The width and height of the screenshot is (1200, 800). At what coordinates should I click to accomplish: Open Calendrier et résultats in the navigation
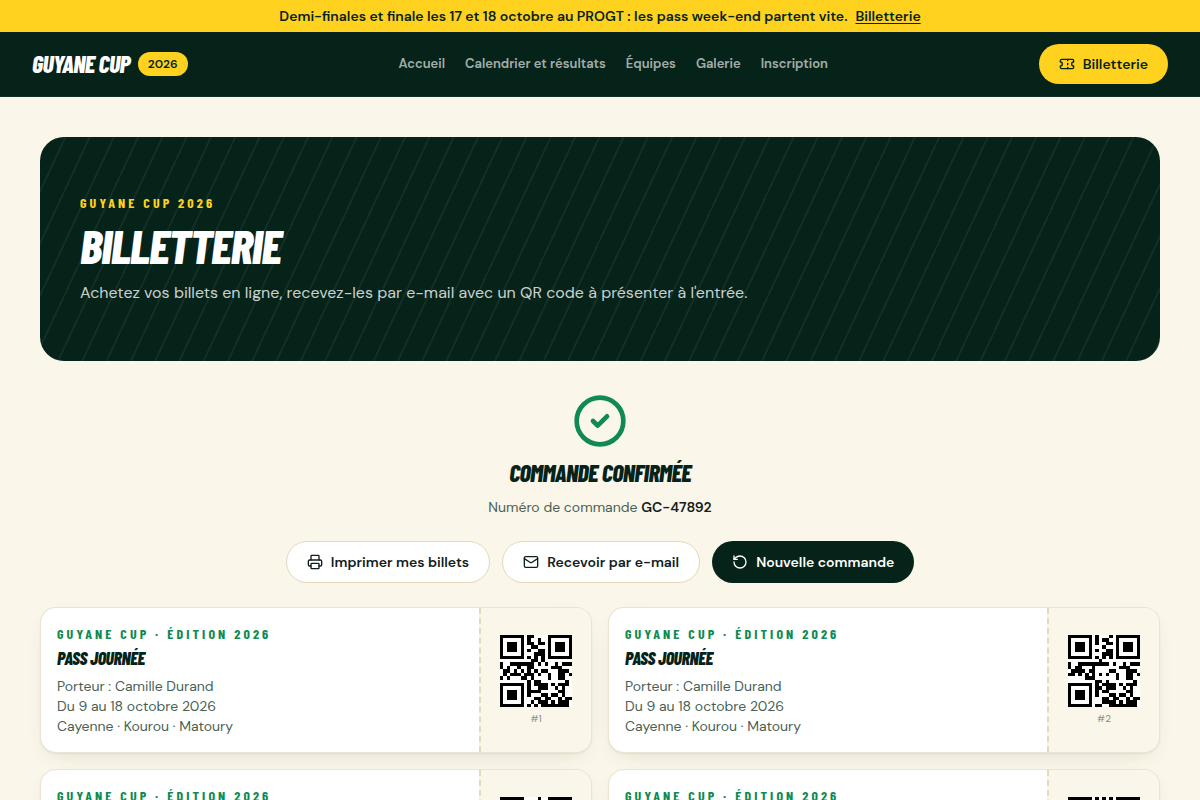point(535,63)
